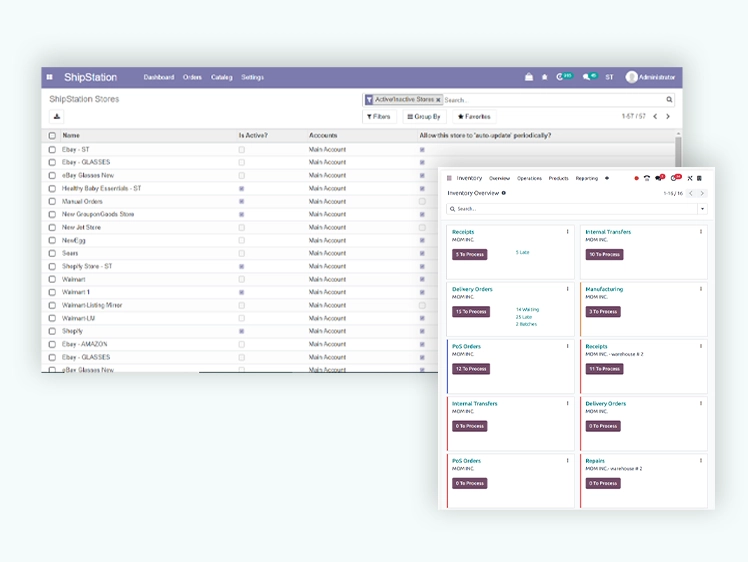This screenshot has width=748, height=562.
Task: Click the 11 To Process button
Action: [x=604, y=369]
